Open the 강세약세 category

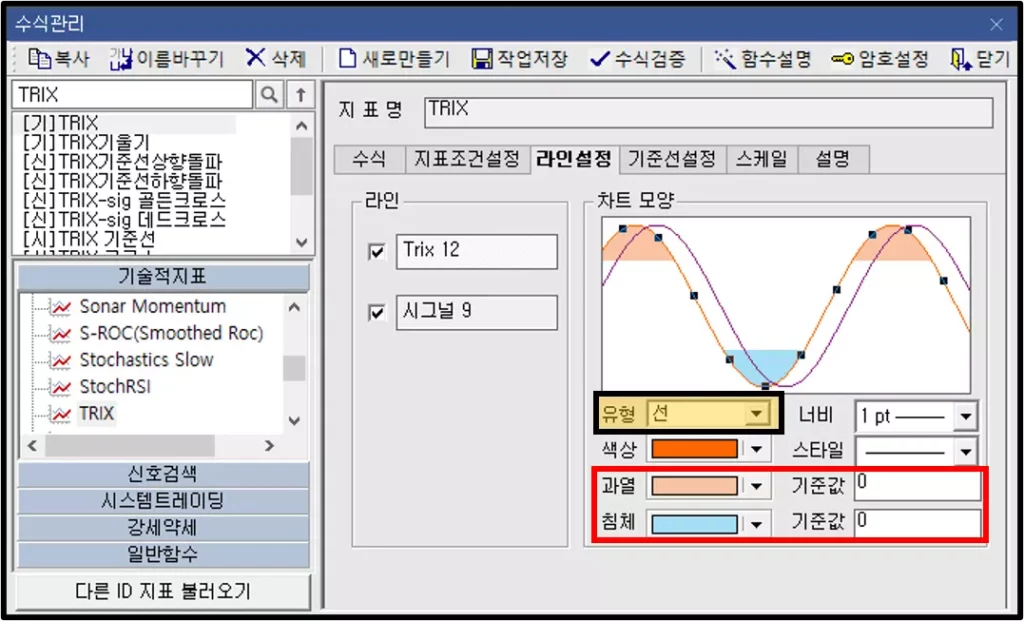pyautogui.click(x=163, y=528)
